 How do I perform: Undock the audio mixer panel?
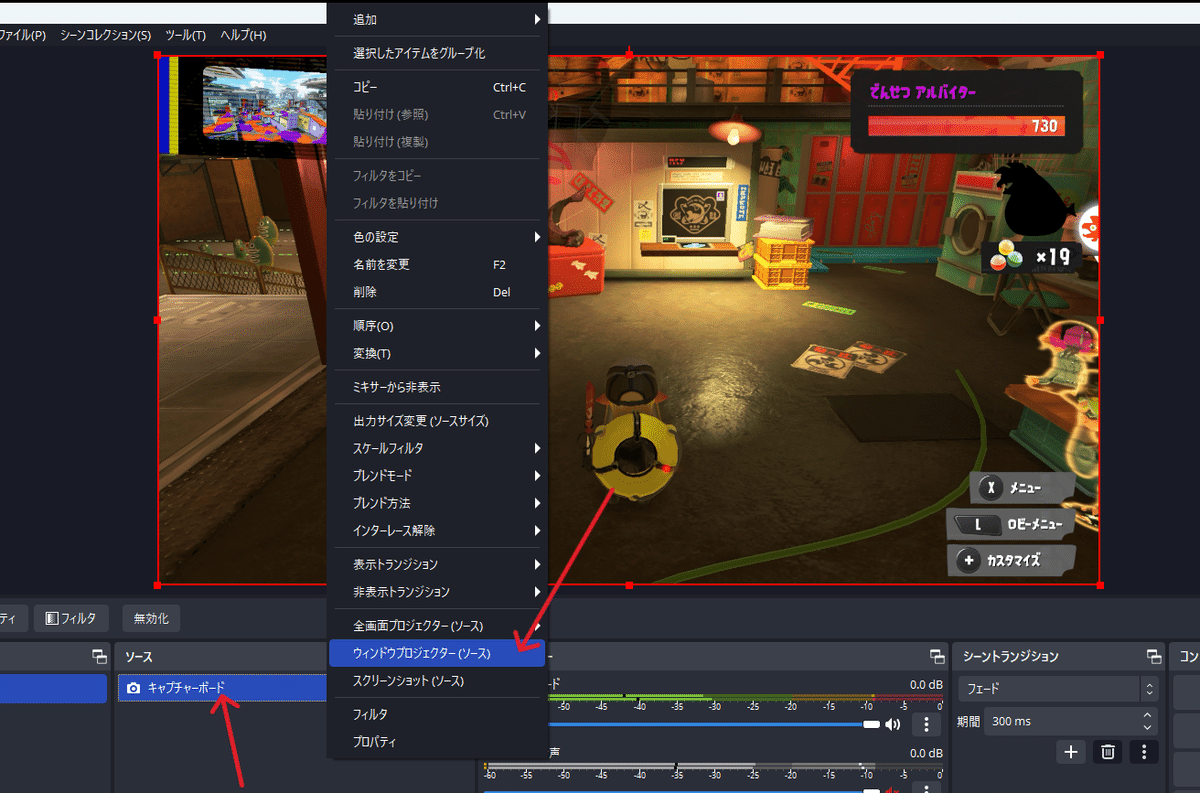[x=936, y=656]
